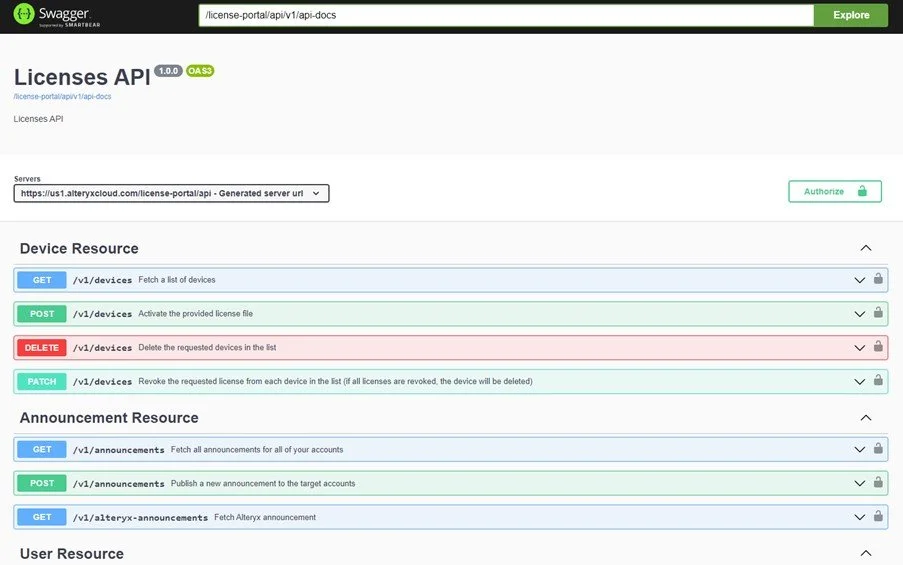The height and width of the screenshot is (565, 903).
Task: Click the 1.0.0 version badge
Action: 168,71
